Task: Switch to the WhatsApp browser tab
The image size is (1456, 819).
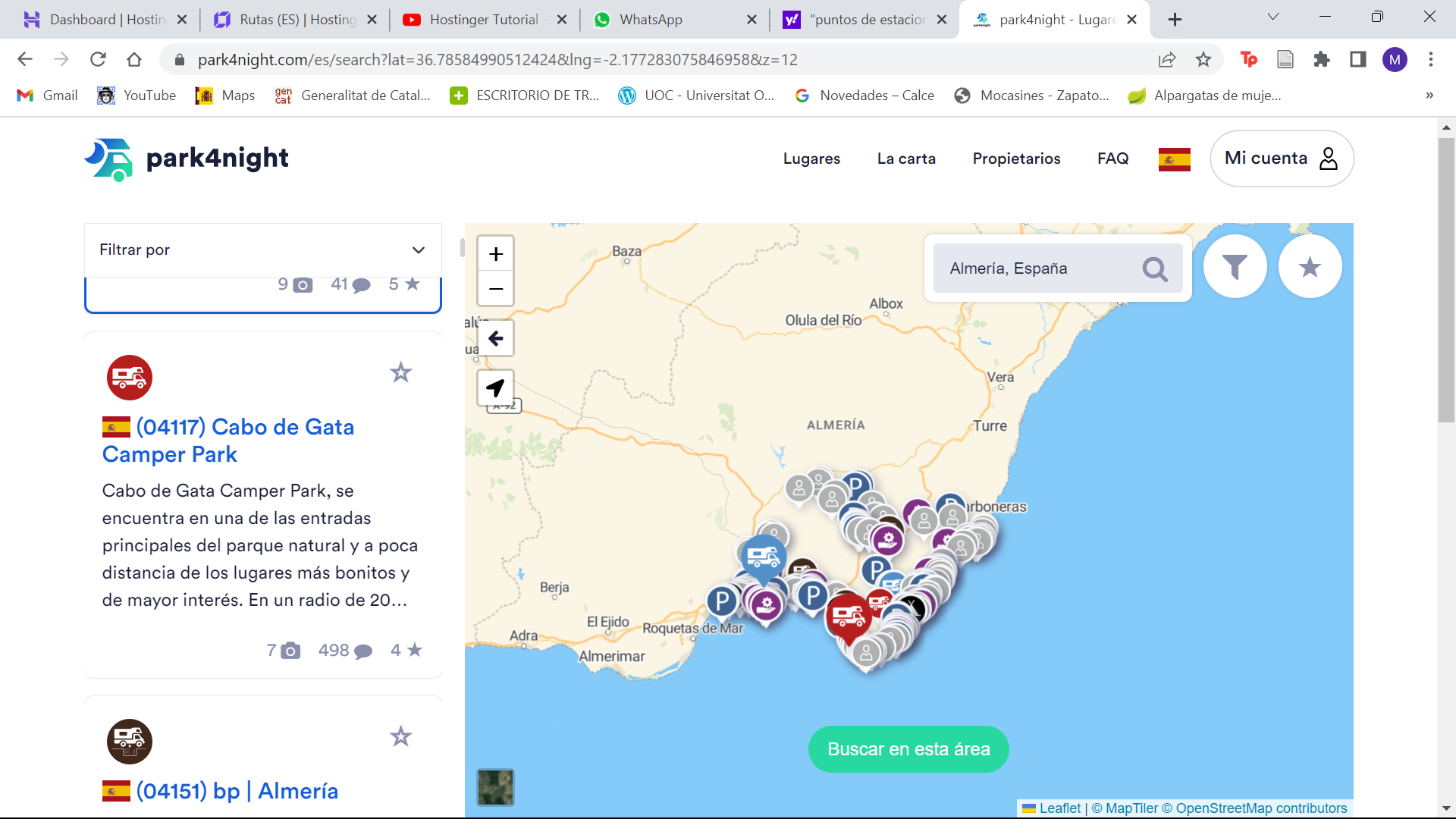Action: point(651,20)
